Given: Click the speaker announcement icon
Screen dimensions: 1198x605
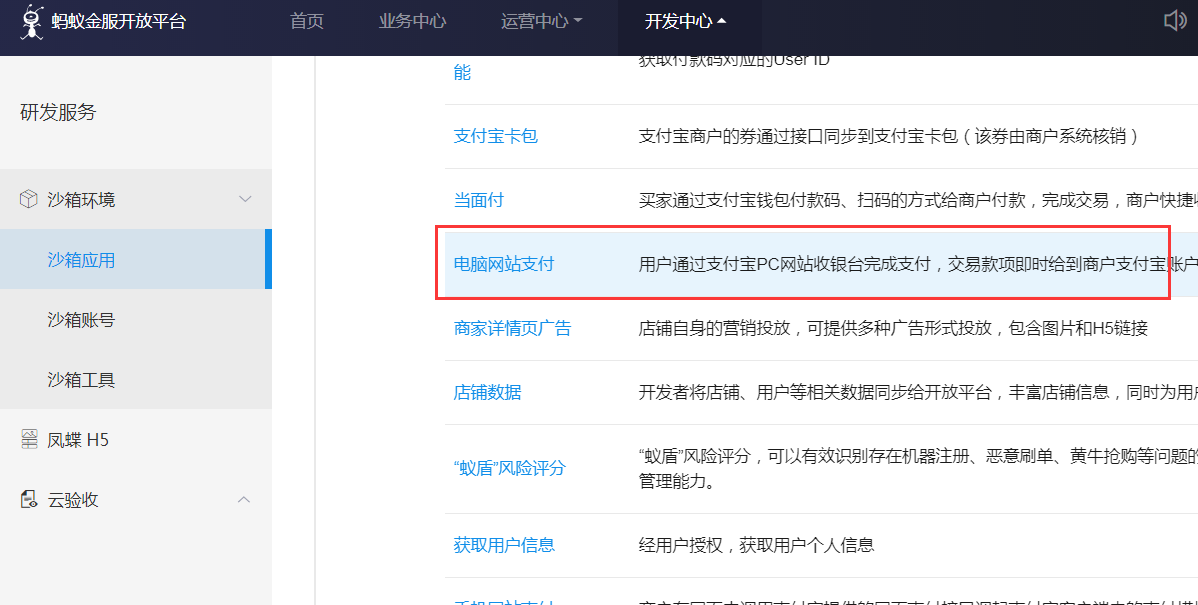Looking at the screenshot, I should point(1174,21).
